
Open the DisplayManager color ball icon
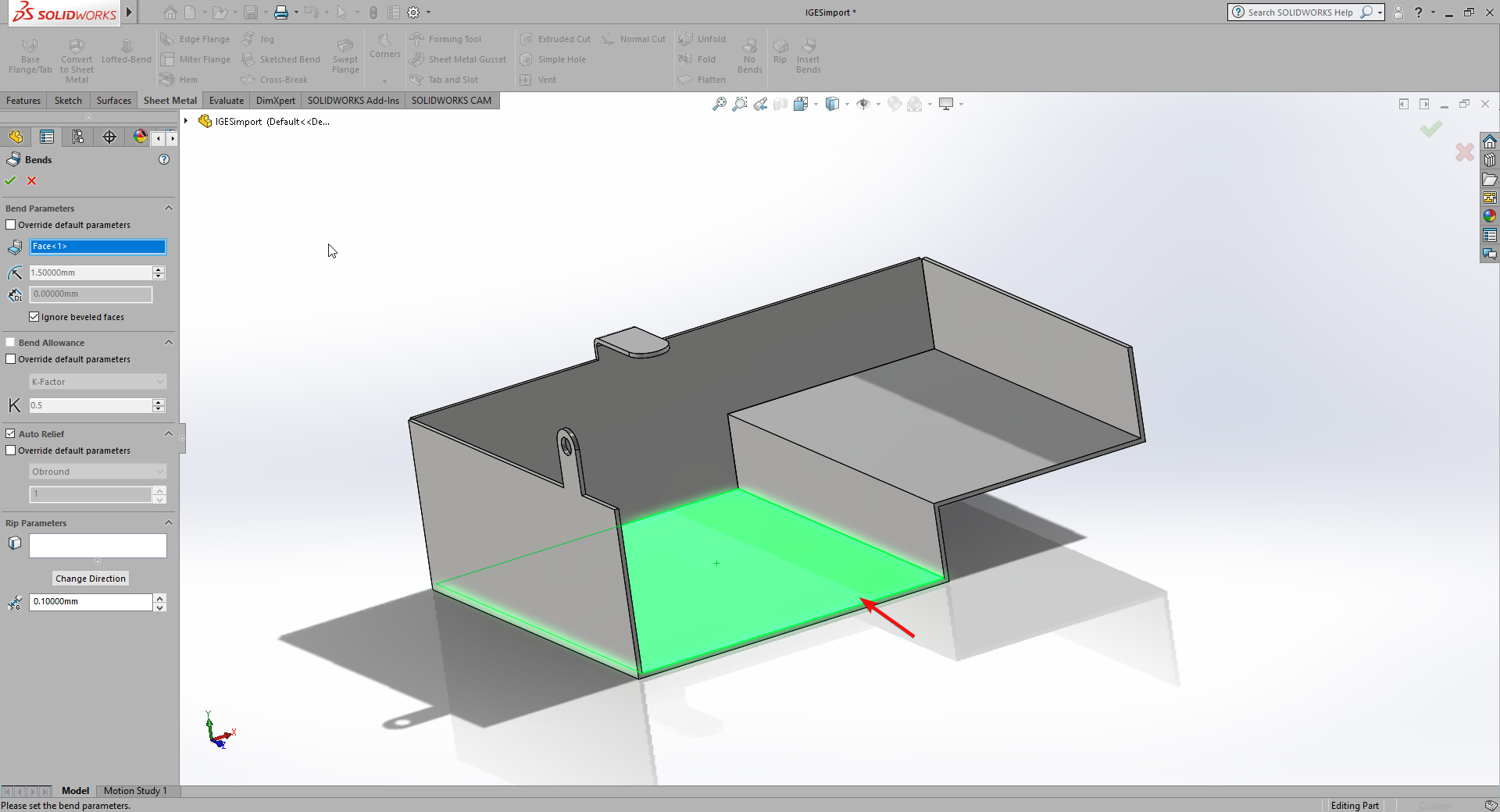141,137
